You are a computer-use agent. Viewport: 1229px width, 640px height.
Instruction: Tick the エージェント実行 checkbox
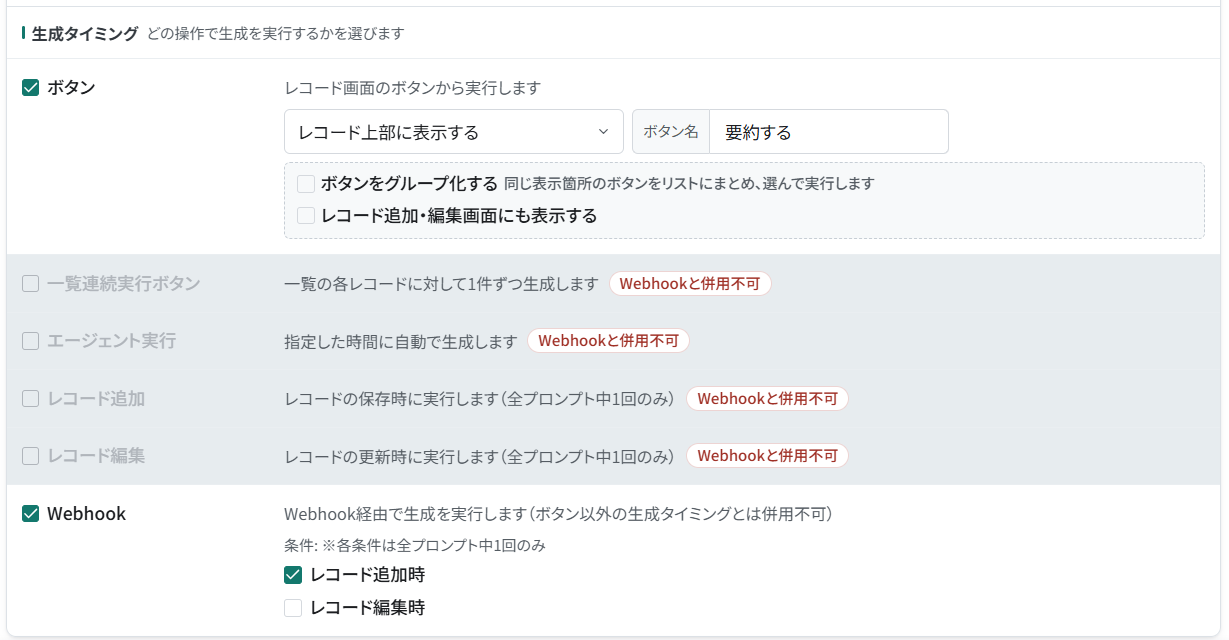tap(30, 341)
